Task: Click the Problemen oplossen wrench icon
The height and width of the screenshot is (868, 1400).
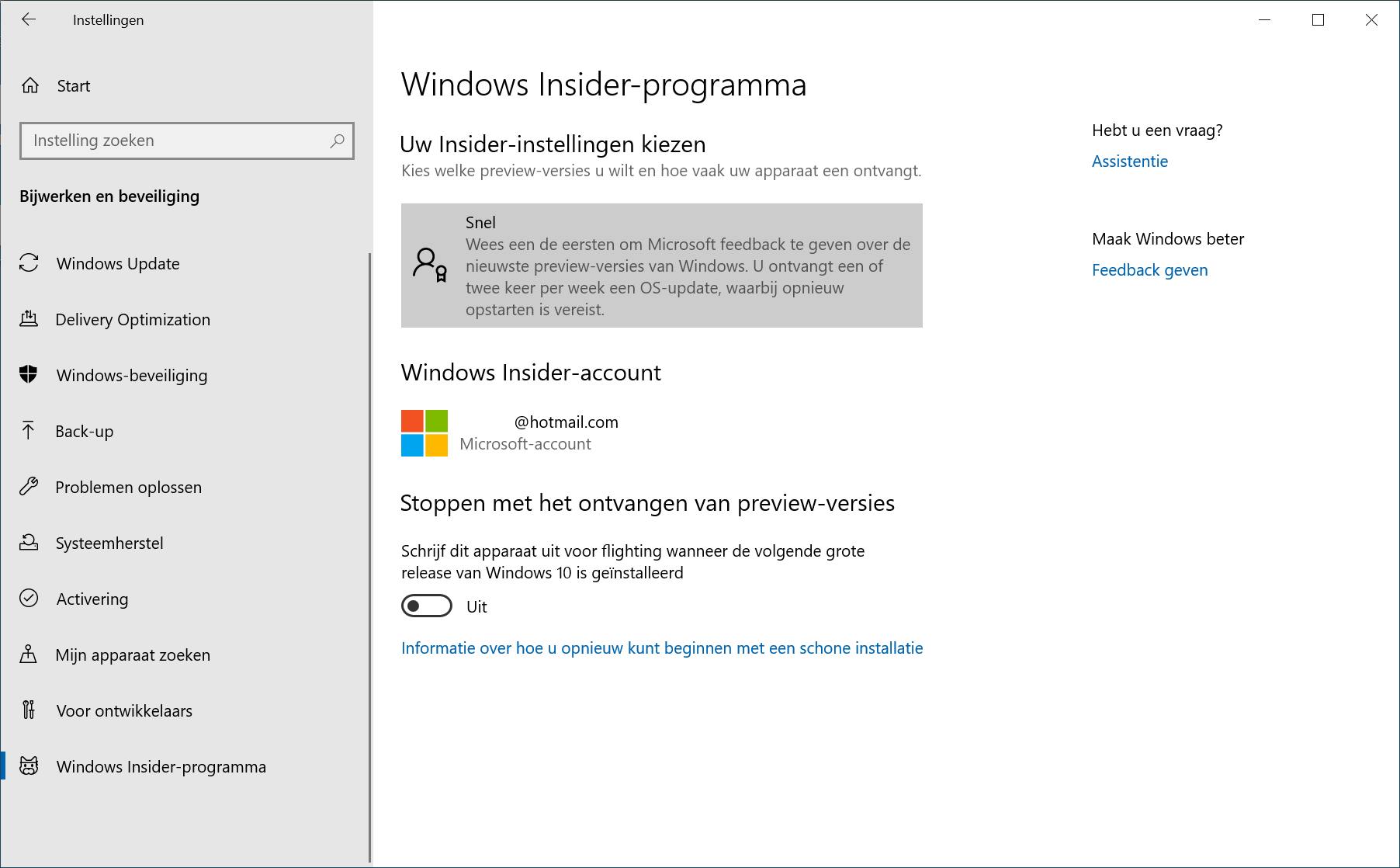Action: click(29, 487)
